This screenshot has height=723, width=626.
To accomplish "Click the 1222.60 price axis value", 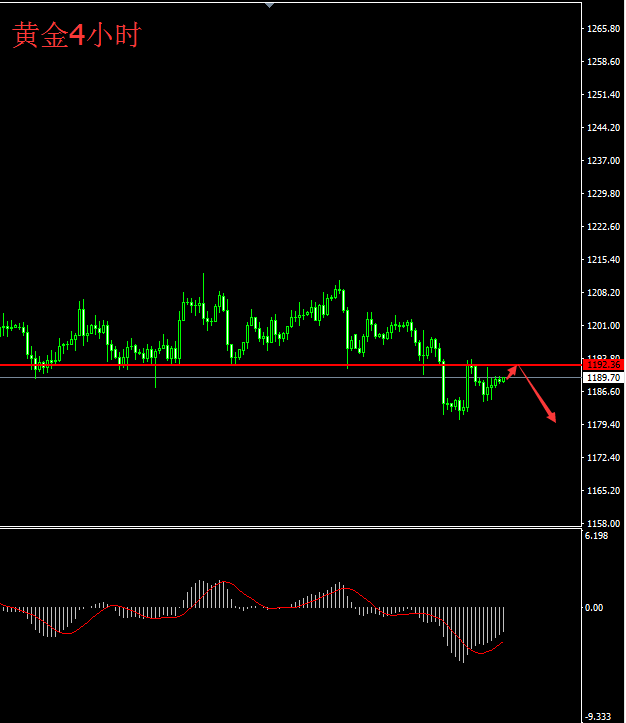I will (x=603, y=226).
